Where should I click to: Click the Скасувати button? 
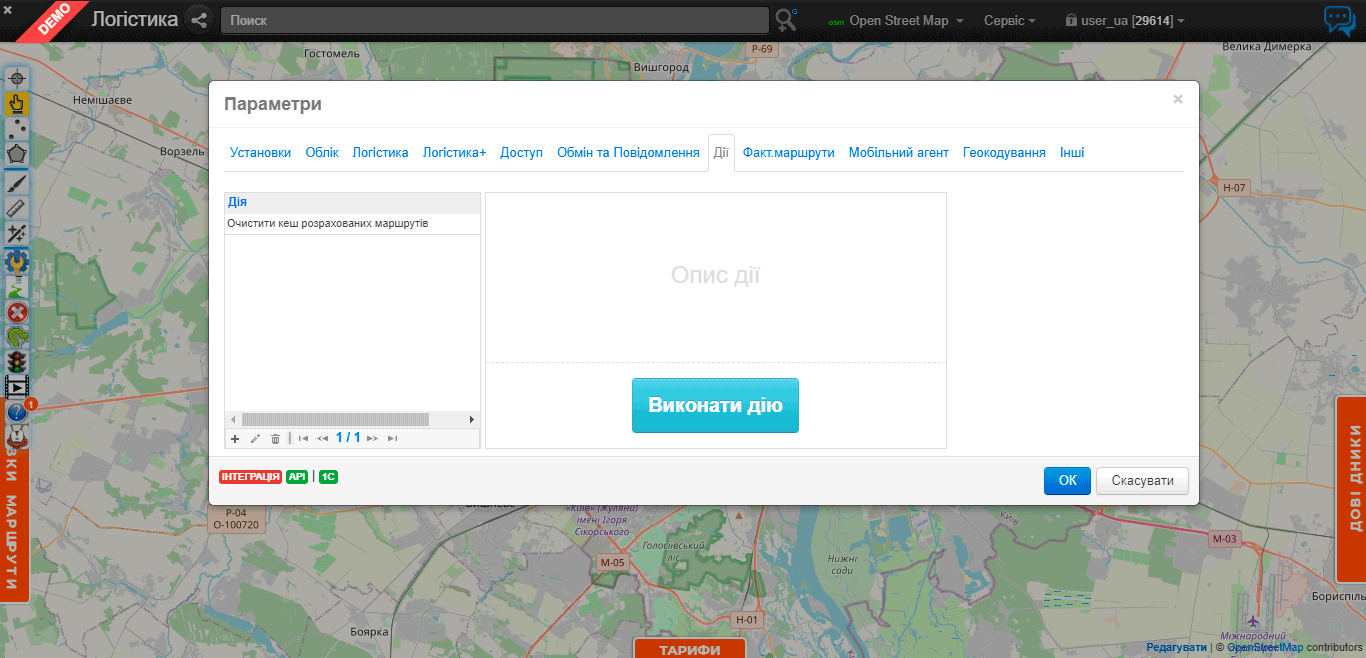1142,481
